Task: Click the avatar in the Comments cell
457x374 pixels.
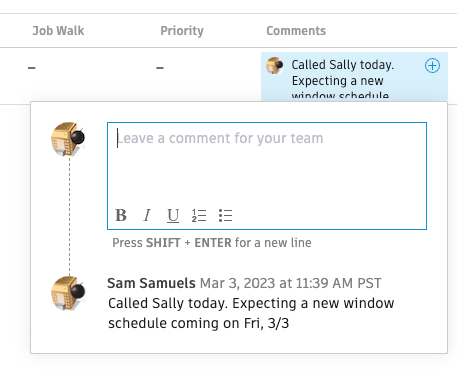Action: point(275,65)
